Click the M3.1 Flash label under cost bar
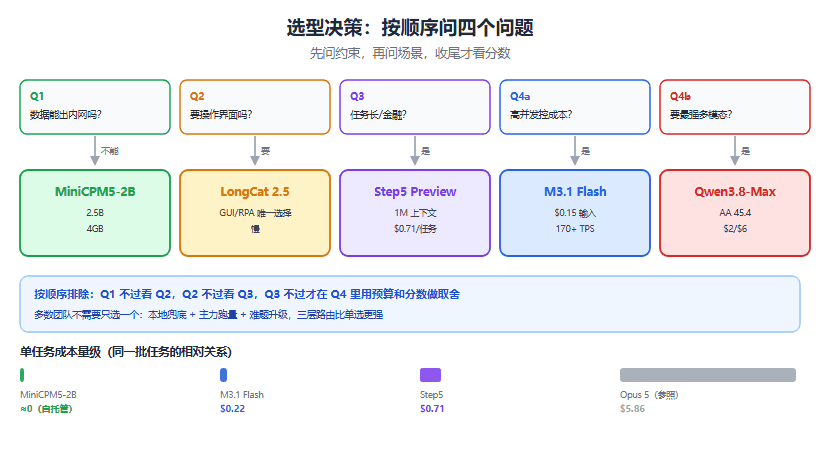 pyautogui.click(x=242, y=395)
